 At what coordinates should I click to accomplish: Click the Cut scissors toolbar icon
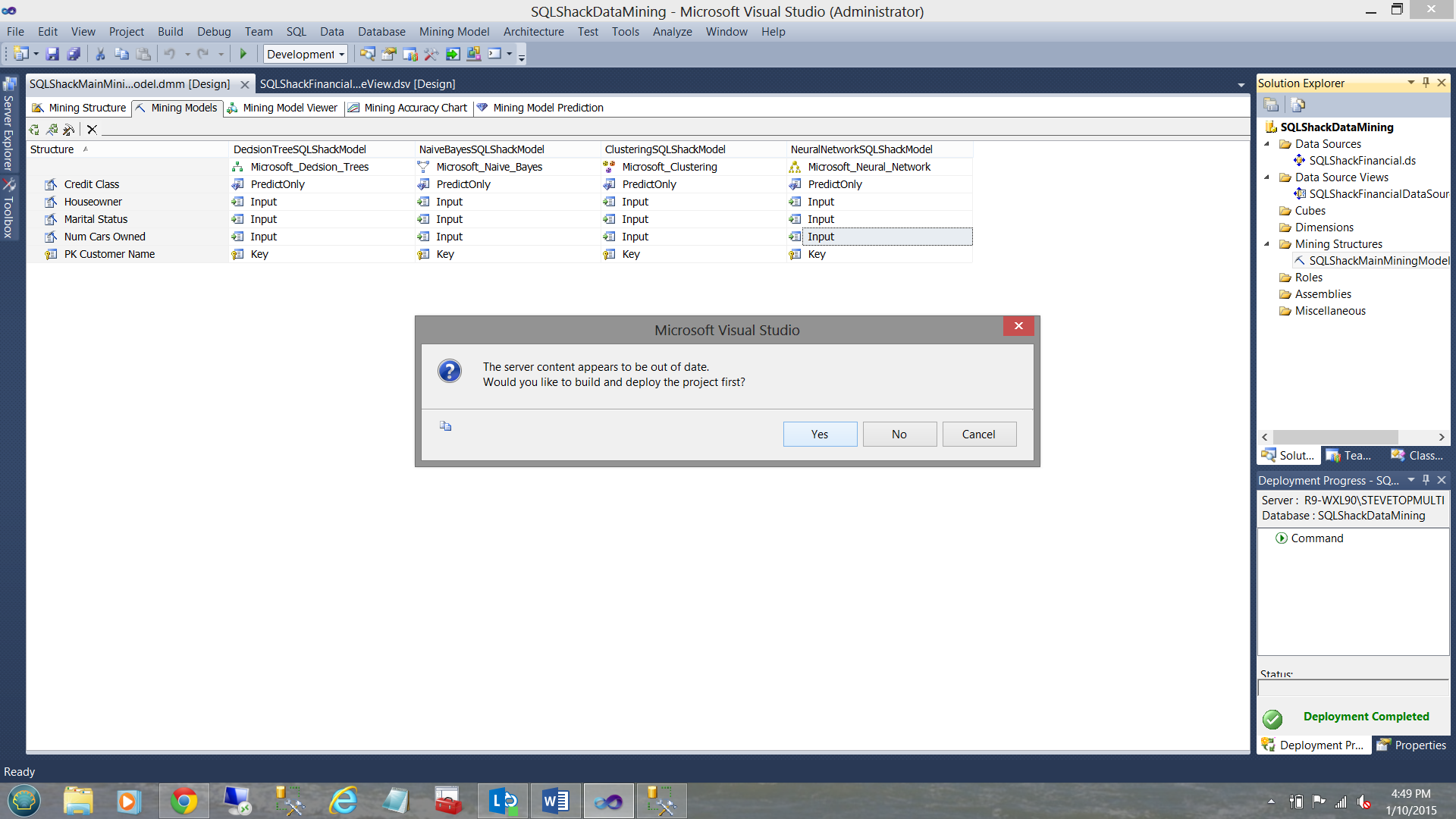(x=99, y=54)
